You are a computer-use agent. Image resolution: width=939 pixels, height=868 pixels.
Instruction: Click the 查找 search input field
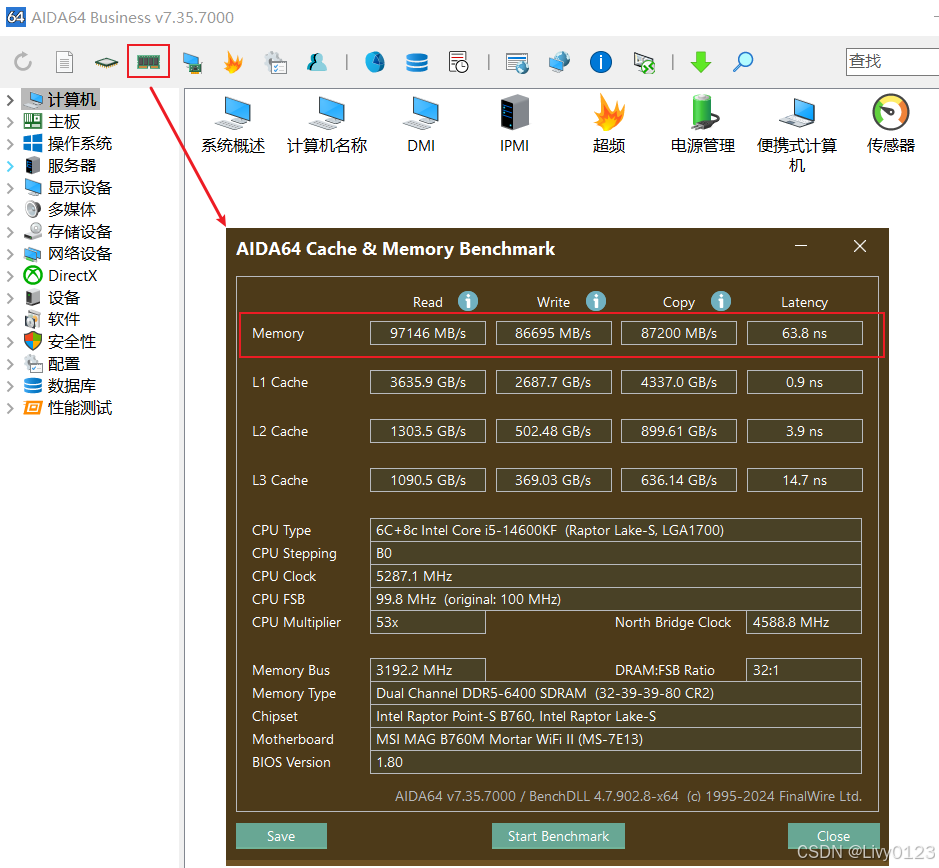(892, 62)
